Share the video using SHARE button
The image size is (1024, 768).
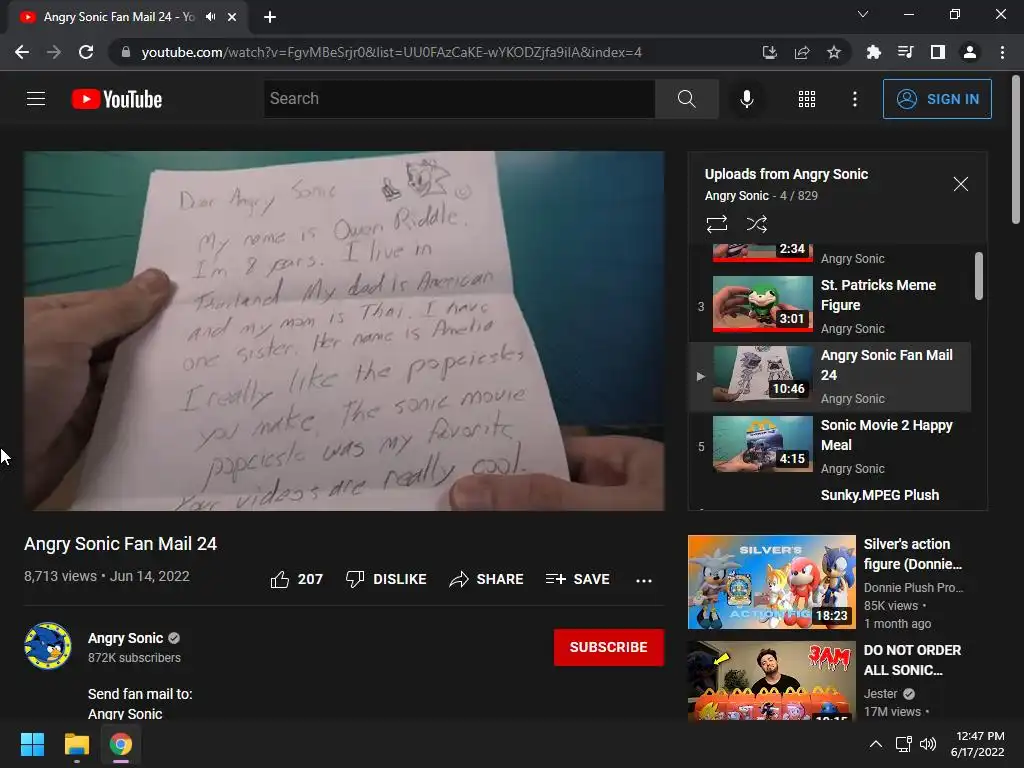[487, 579]
